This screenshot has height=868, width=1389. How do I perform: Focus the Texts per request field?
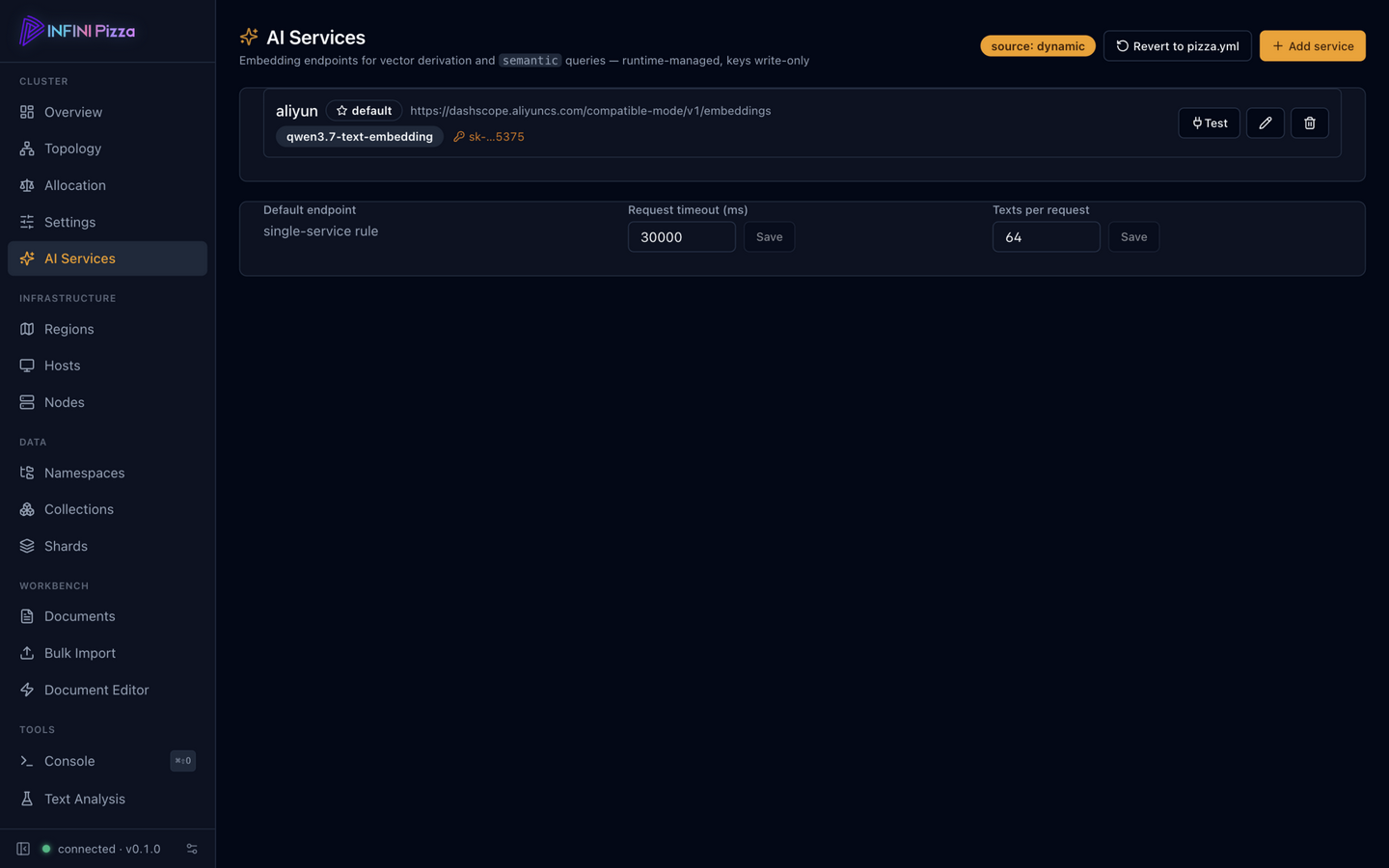[1047, 237]
